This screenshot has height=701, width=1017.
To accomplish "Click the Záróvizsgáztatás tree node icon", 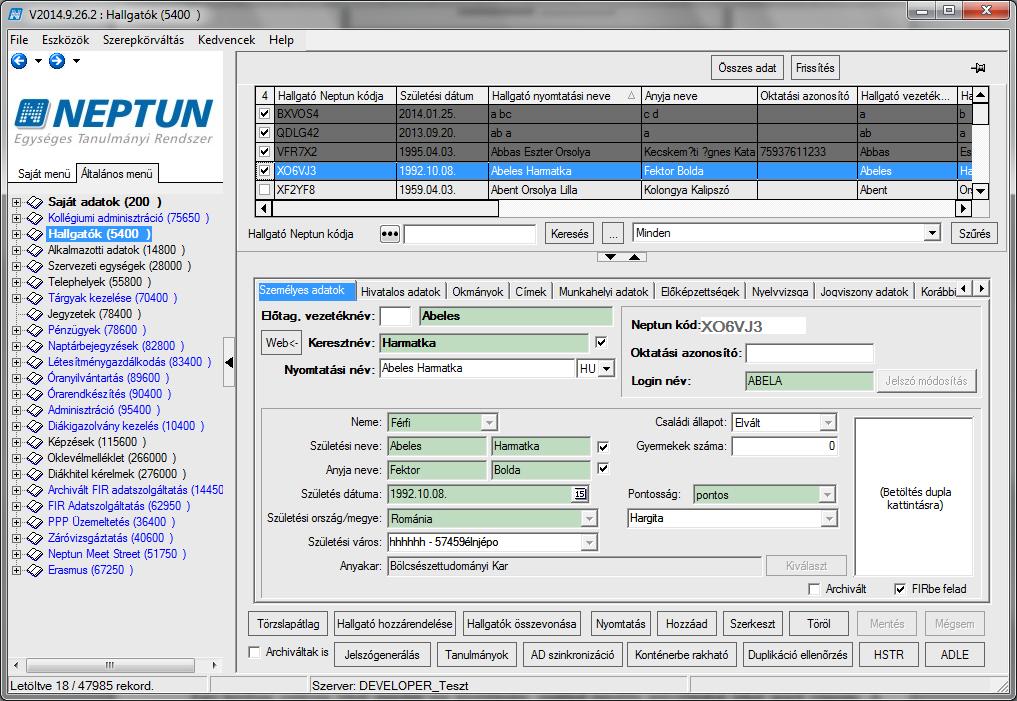I will pos(35,538).
